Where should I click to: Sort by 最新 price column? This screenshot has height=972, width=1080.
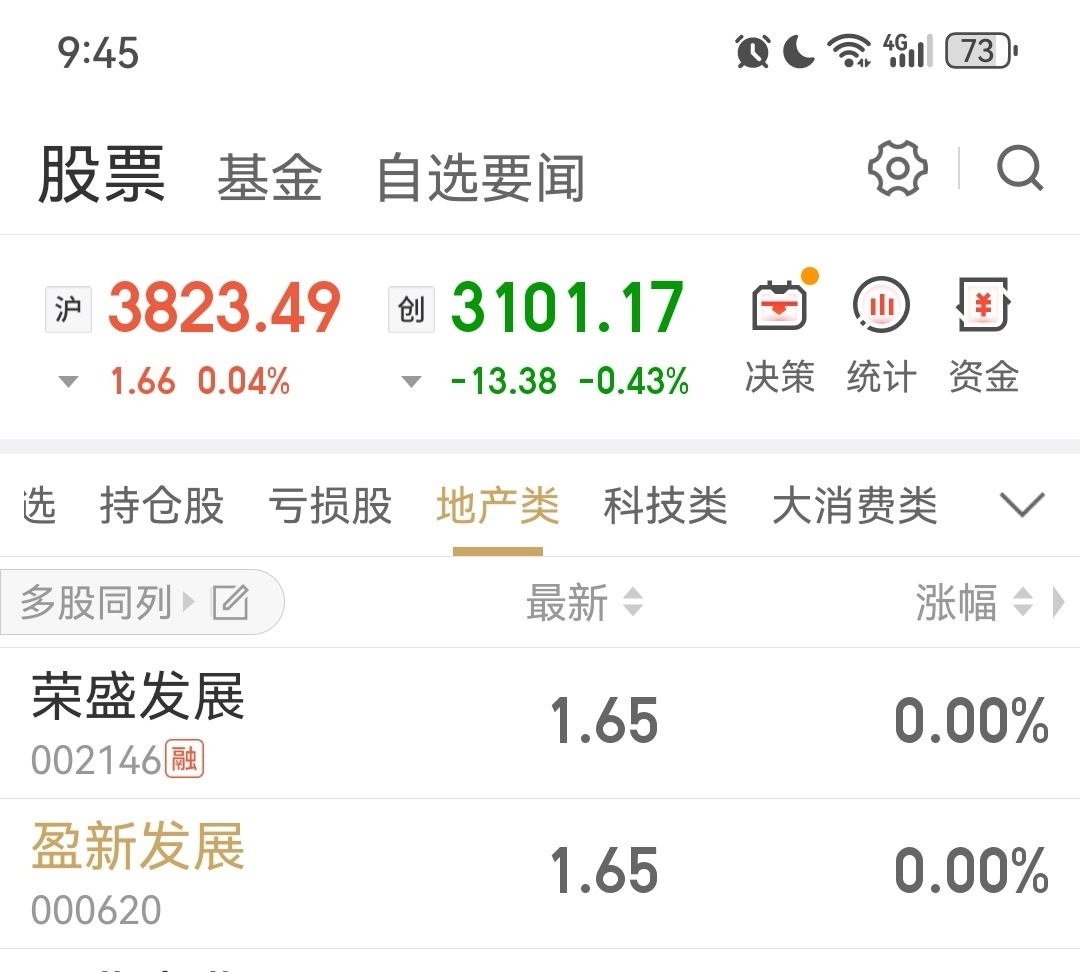point(584,602)
